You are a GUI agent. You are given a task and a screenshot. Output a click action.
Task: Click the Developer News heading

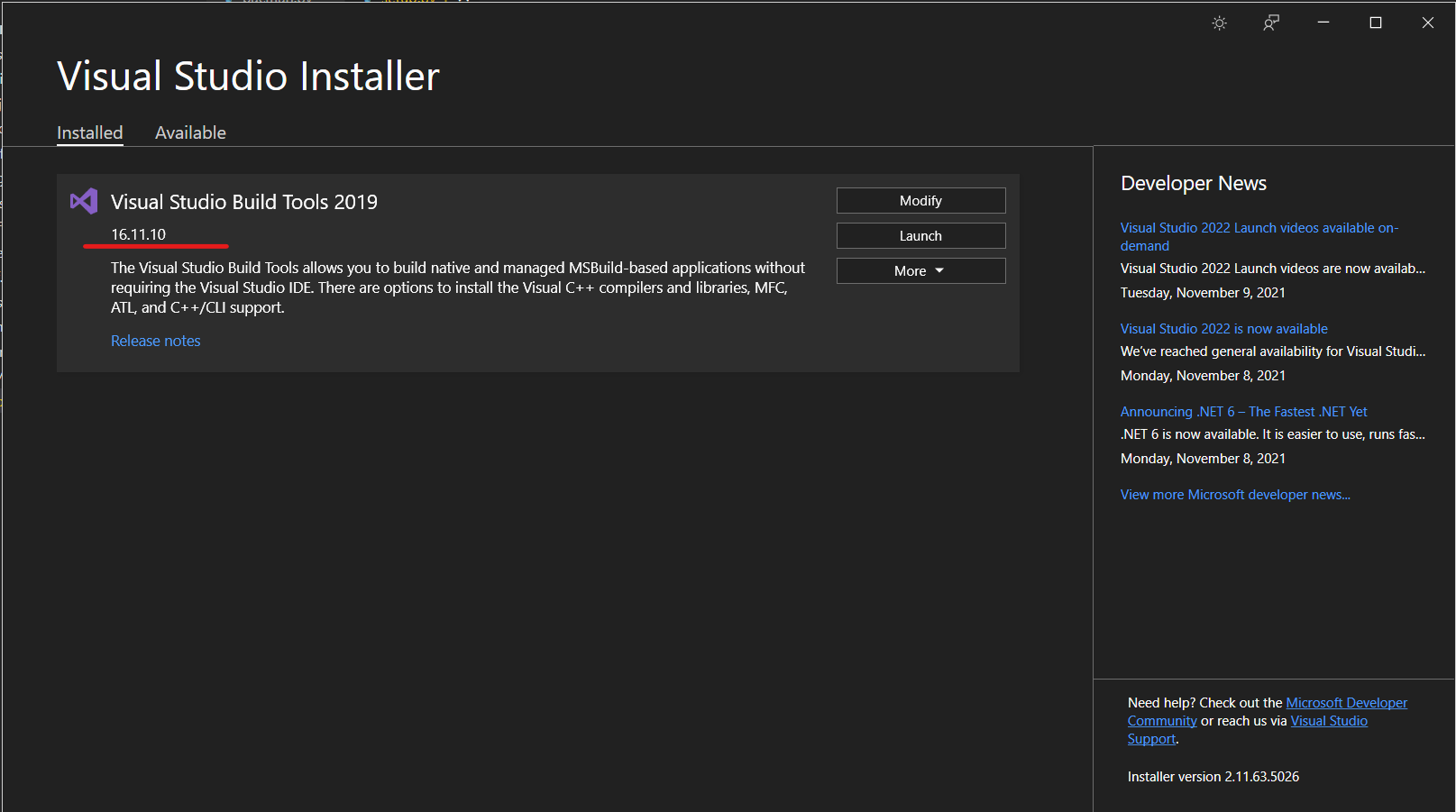point(1194,183)
